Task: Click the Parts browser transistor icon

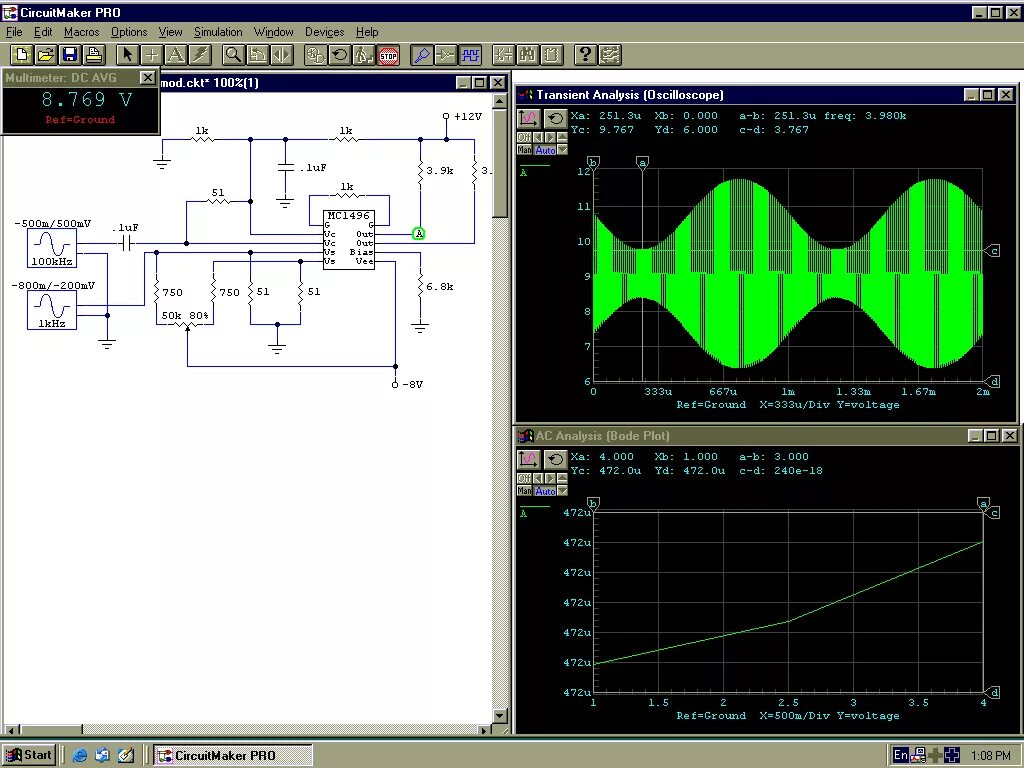Action: (503, 55)
